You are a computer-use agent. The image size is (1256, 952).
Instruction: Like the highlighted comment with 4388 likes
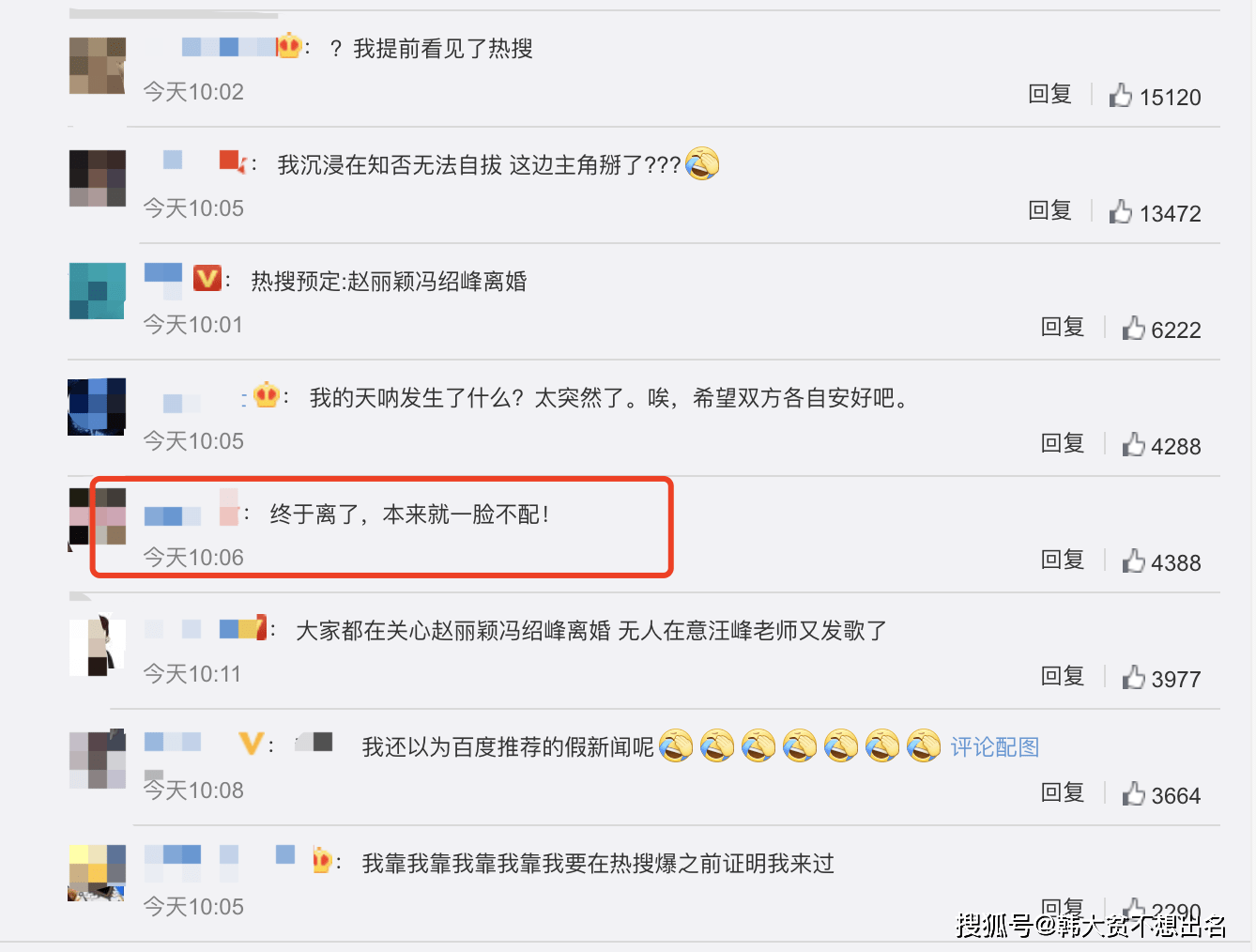tap(1133, 560)
